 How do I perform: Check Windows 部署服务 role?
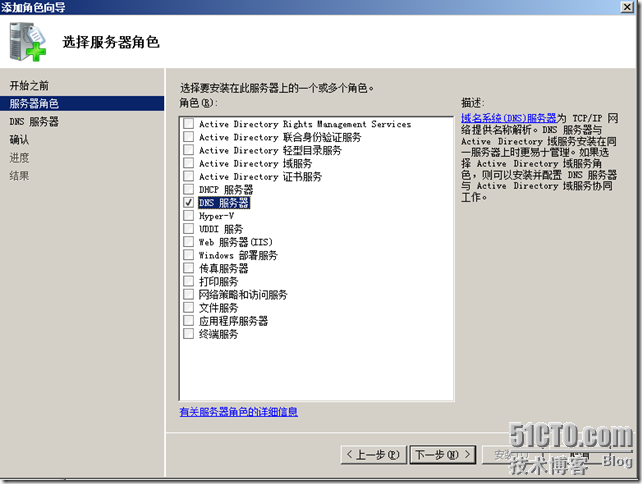click(188, 254)
